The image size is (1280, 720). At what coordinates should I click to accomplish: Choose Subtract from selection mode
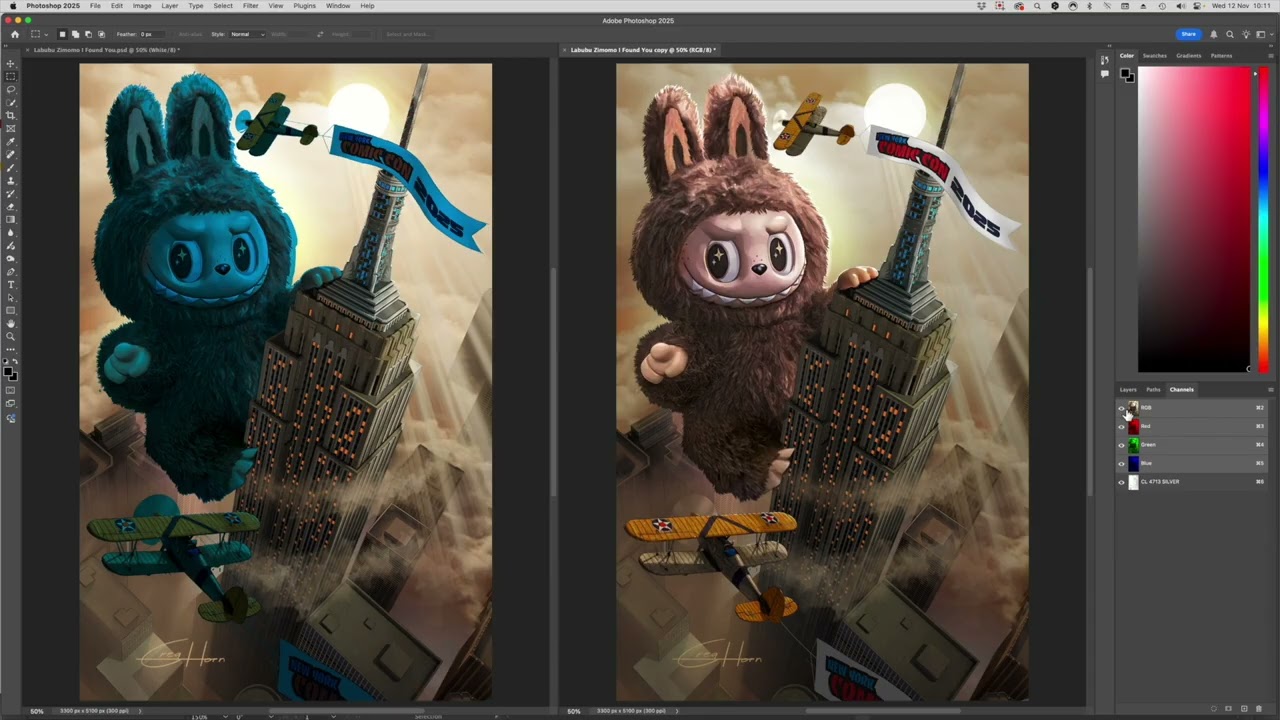(x=88, y=34)
